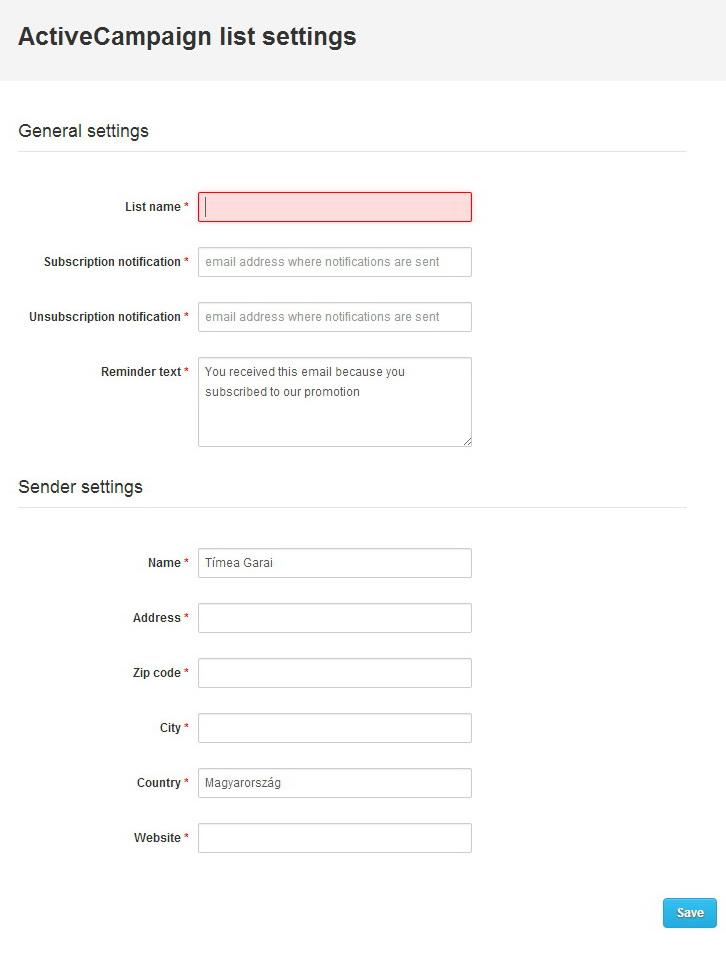Click the Sender settings heading
The width and height of the screenshot is (726, 960).
(80, 487)
